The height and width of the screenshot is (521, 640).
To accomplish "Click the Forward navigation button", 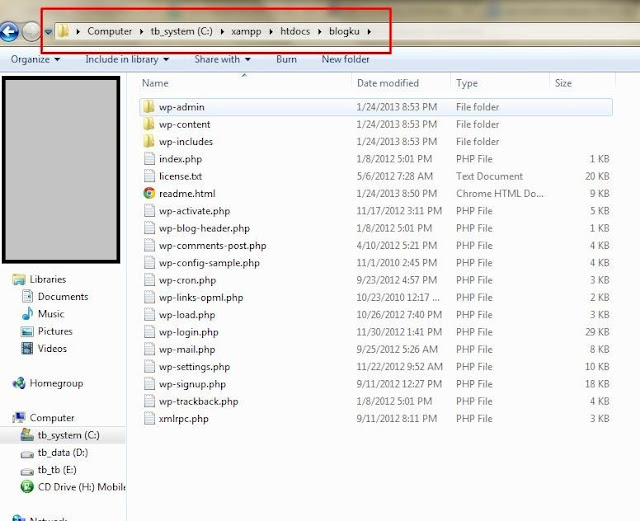I will (31, 31).
